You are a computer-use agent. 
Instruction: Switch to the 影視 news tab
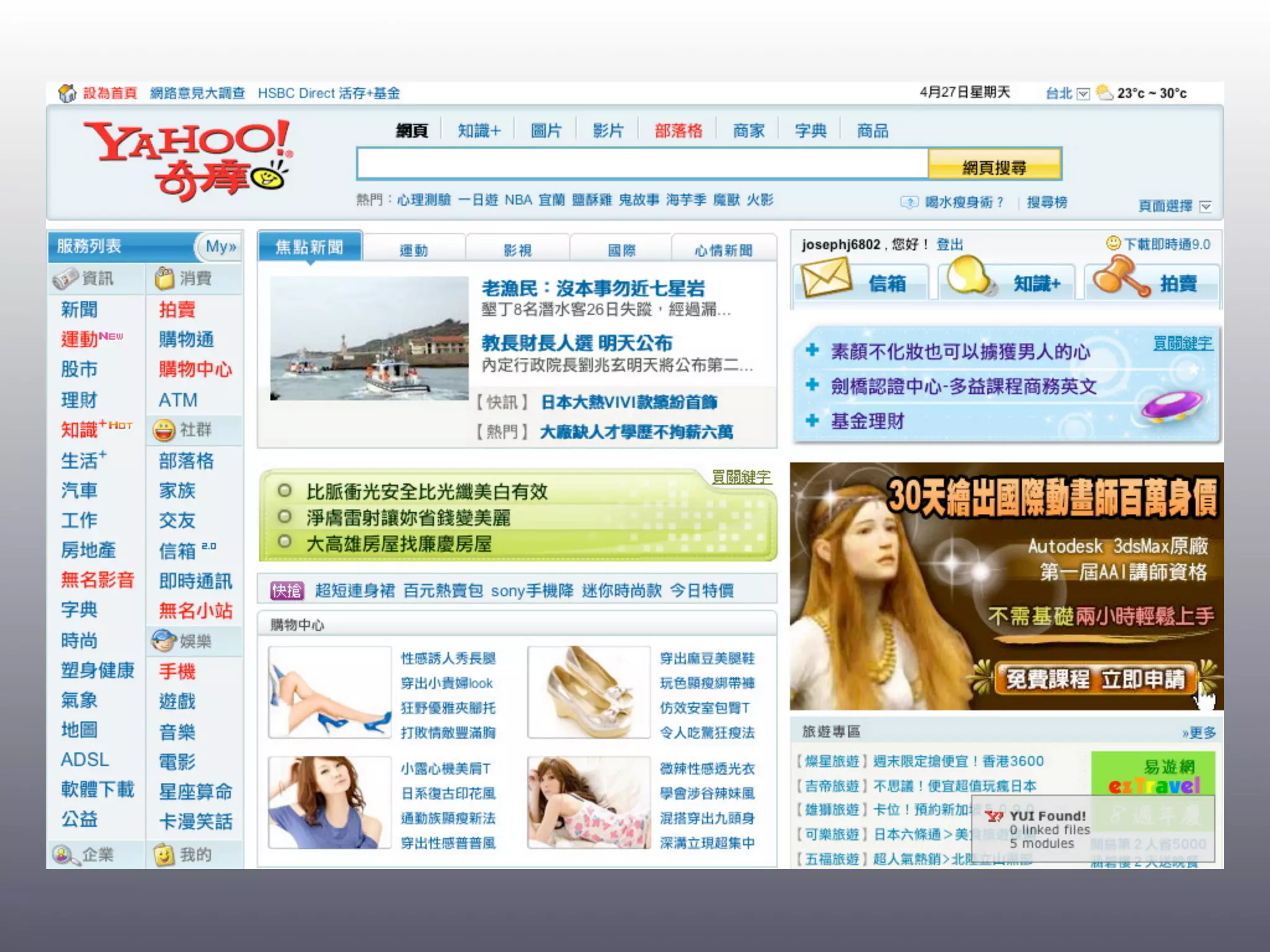pyautogui.click(x=517, y=250)
